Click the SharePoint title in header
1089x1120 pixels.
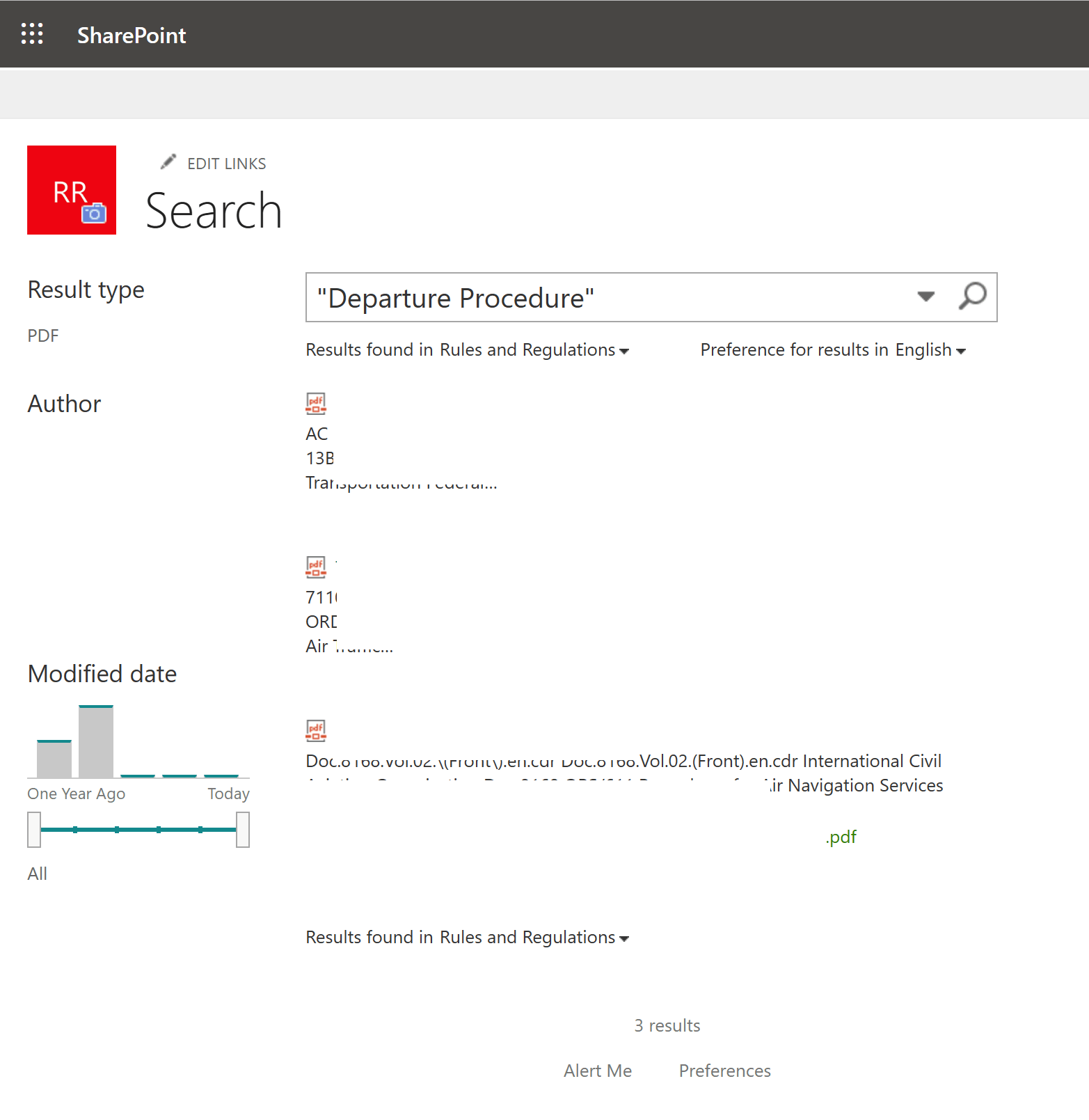tap(132, 35)
